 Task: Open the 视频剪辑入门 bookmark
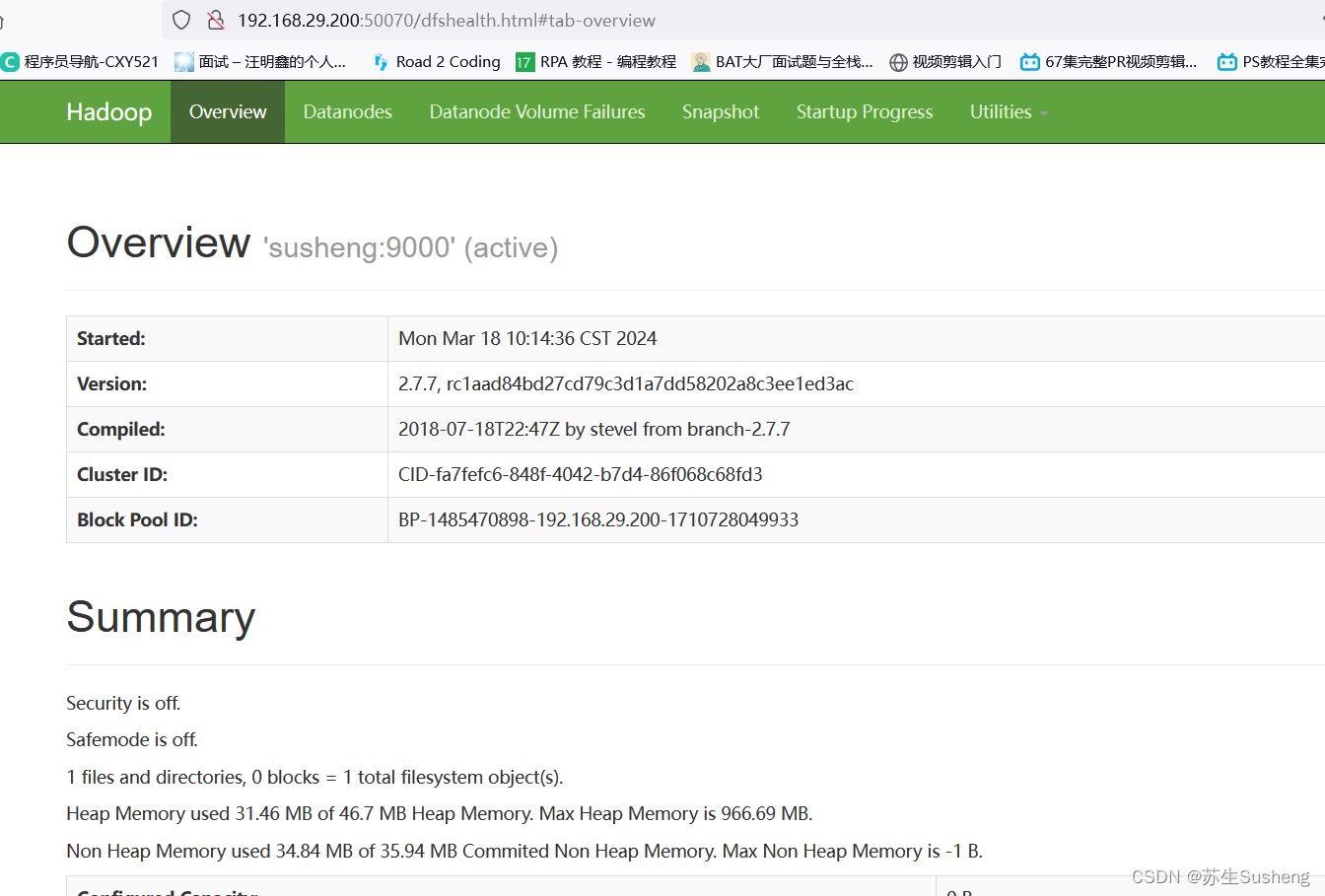click(945, 62)
